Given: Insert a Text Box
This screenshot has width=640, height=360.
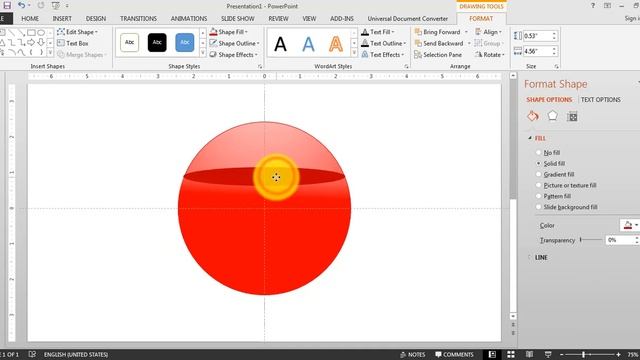Looking at the screenshot, I should (x=73, y=43).
